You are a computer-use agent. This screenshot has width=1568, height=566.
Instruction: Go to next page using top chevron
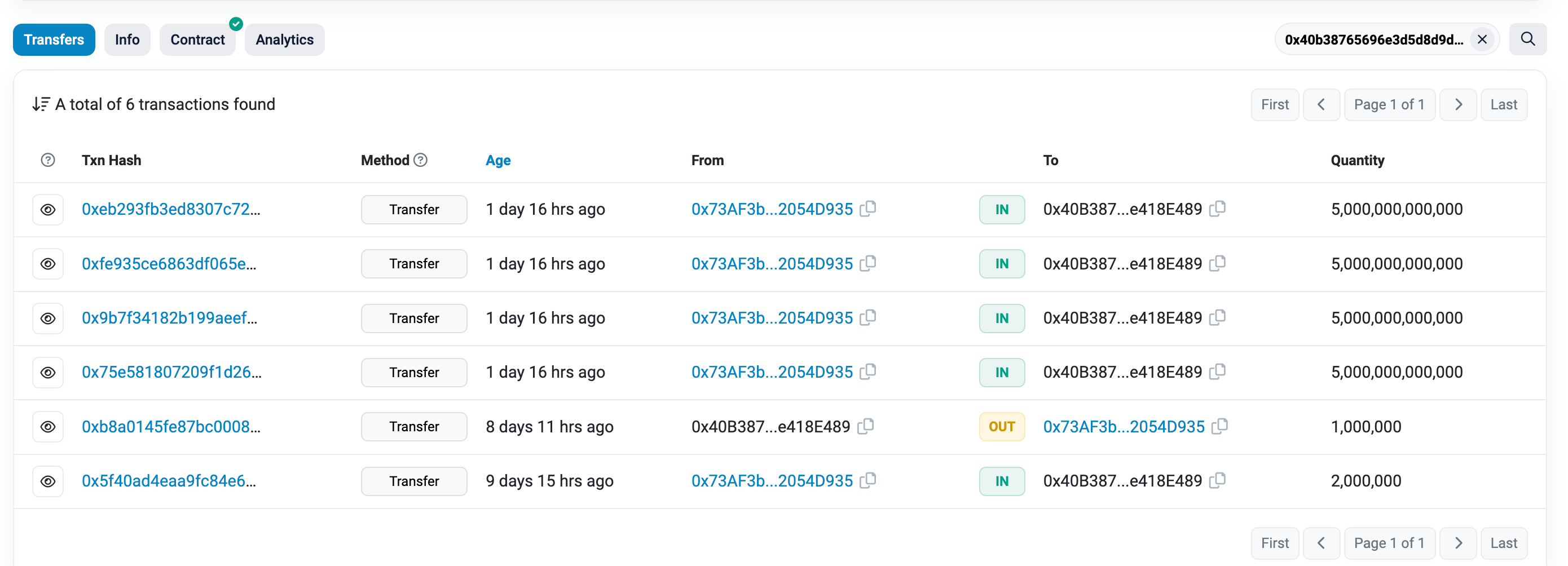[1459, 105]
